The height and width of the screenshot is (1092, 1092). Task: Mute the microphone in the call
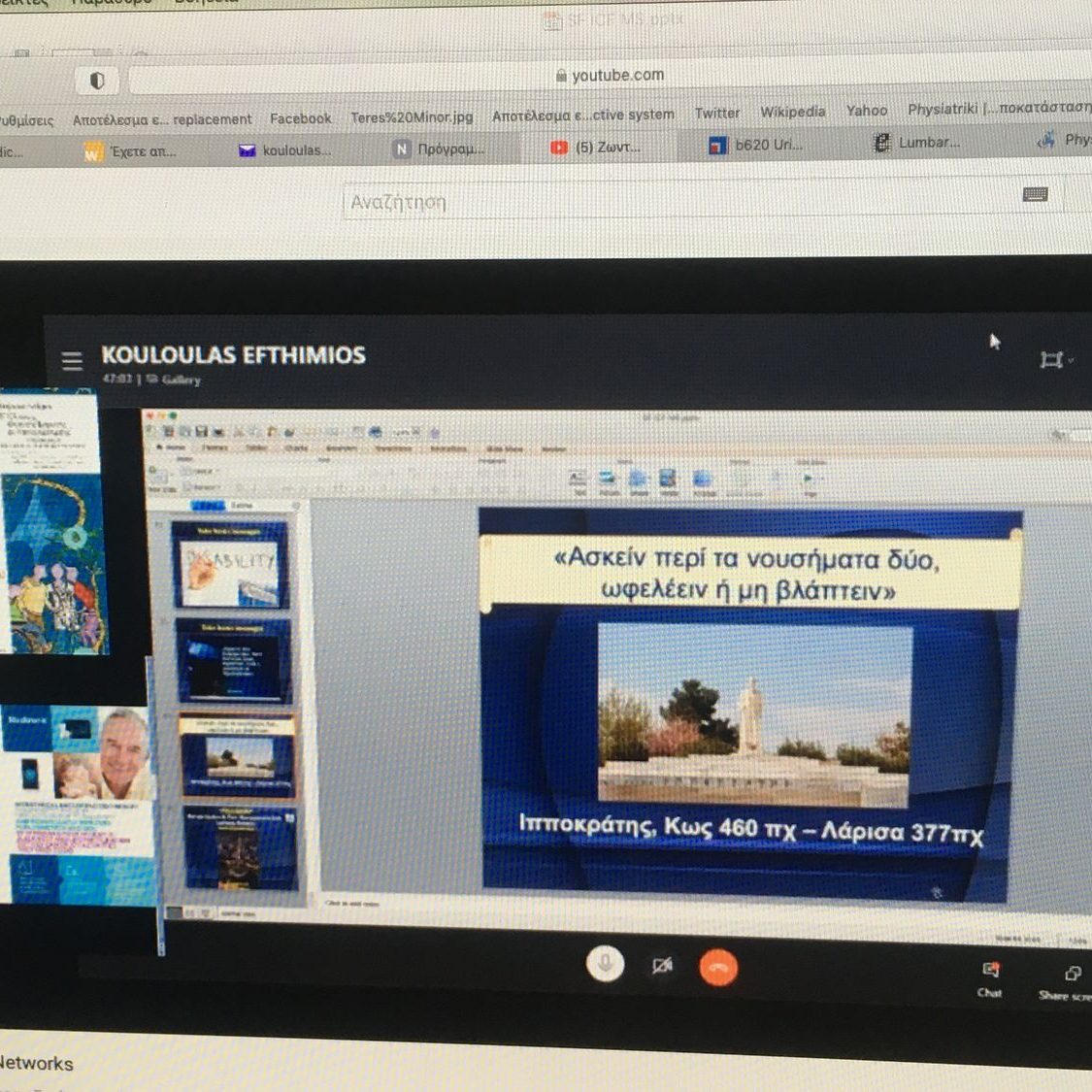(x=605, y=963)
